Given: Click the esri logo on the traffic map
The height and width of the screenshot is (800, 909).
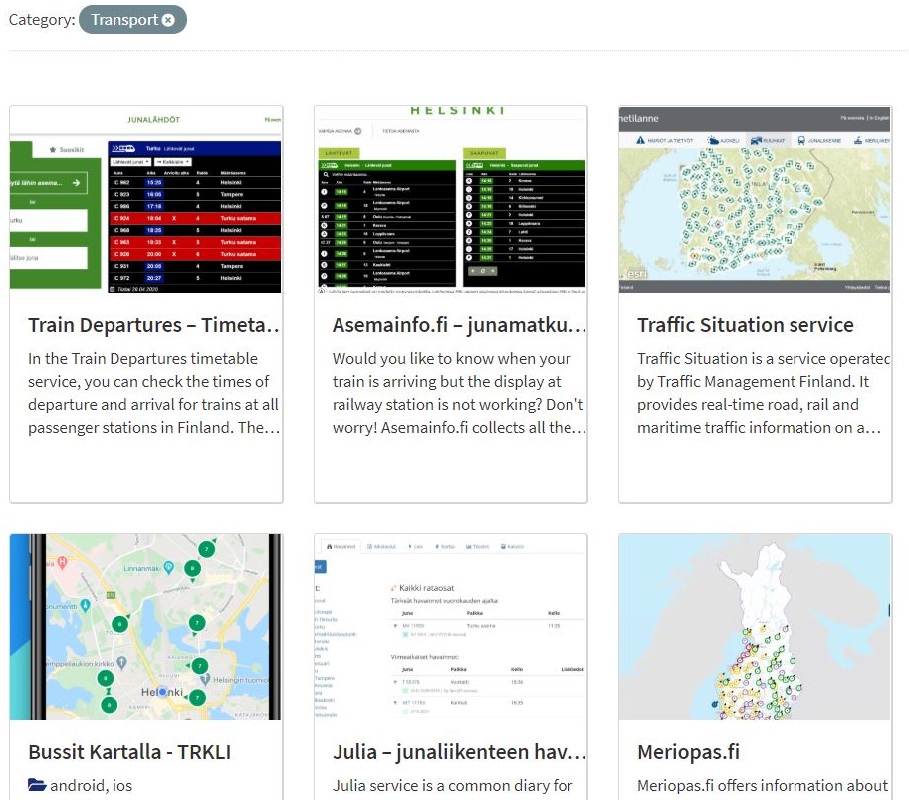Looking at the screenshot, I should point(635,273).
